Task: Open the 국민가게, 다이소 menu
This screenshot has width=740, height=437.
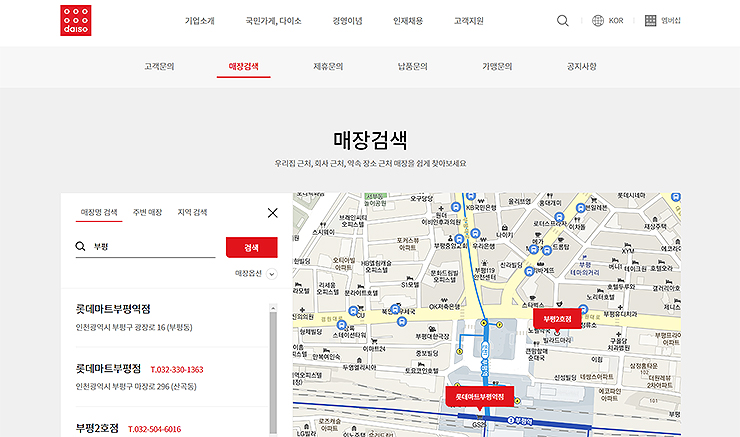Action: 273,21
